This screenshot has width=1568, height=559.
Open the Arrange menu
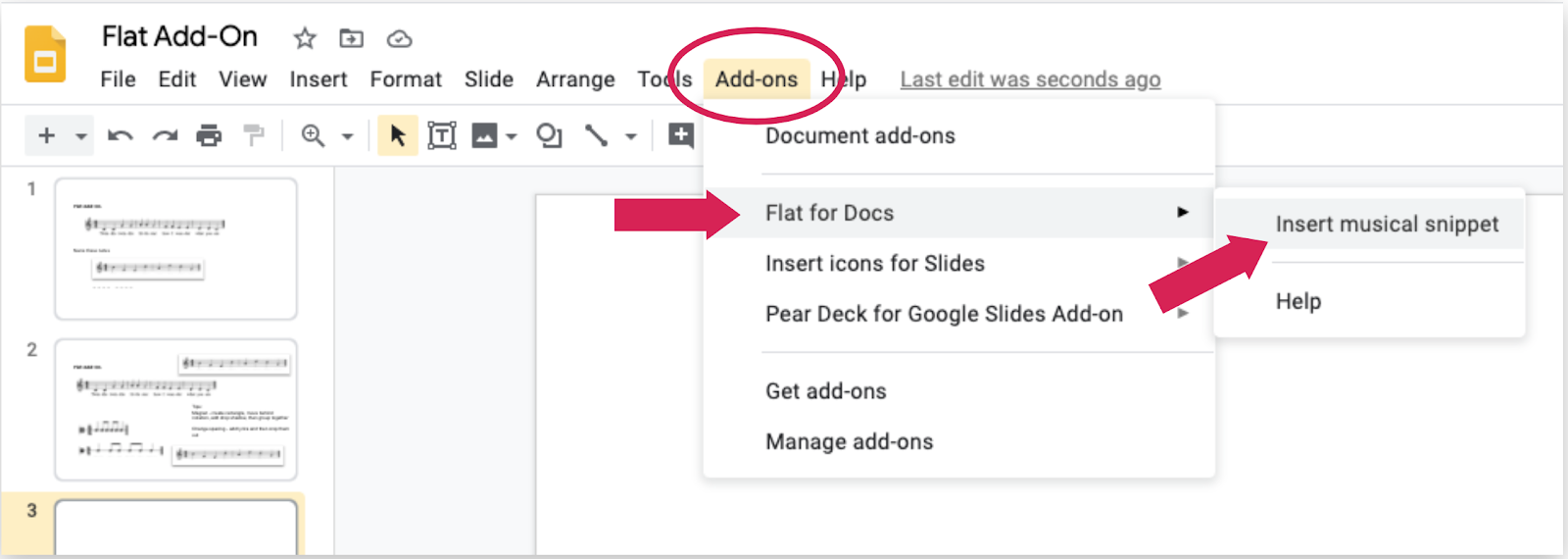575,79
